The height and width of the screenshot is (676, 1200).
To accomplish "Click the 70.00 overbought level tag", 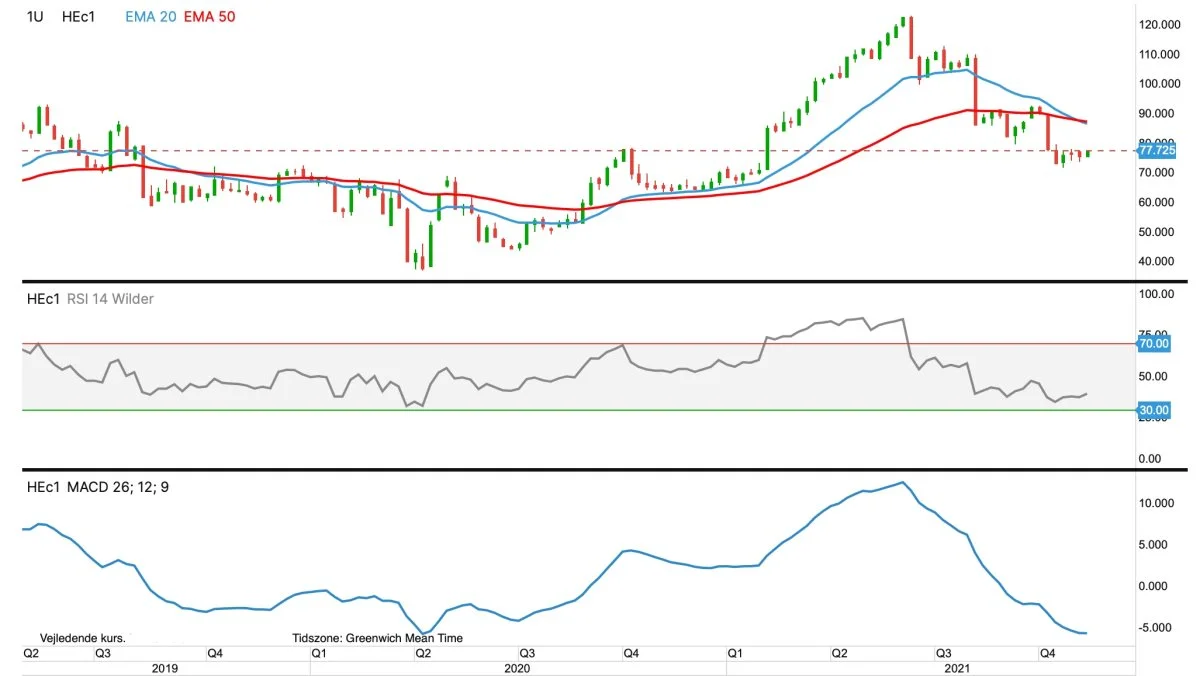I will (x=1154, y=344).
